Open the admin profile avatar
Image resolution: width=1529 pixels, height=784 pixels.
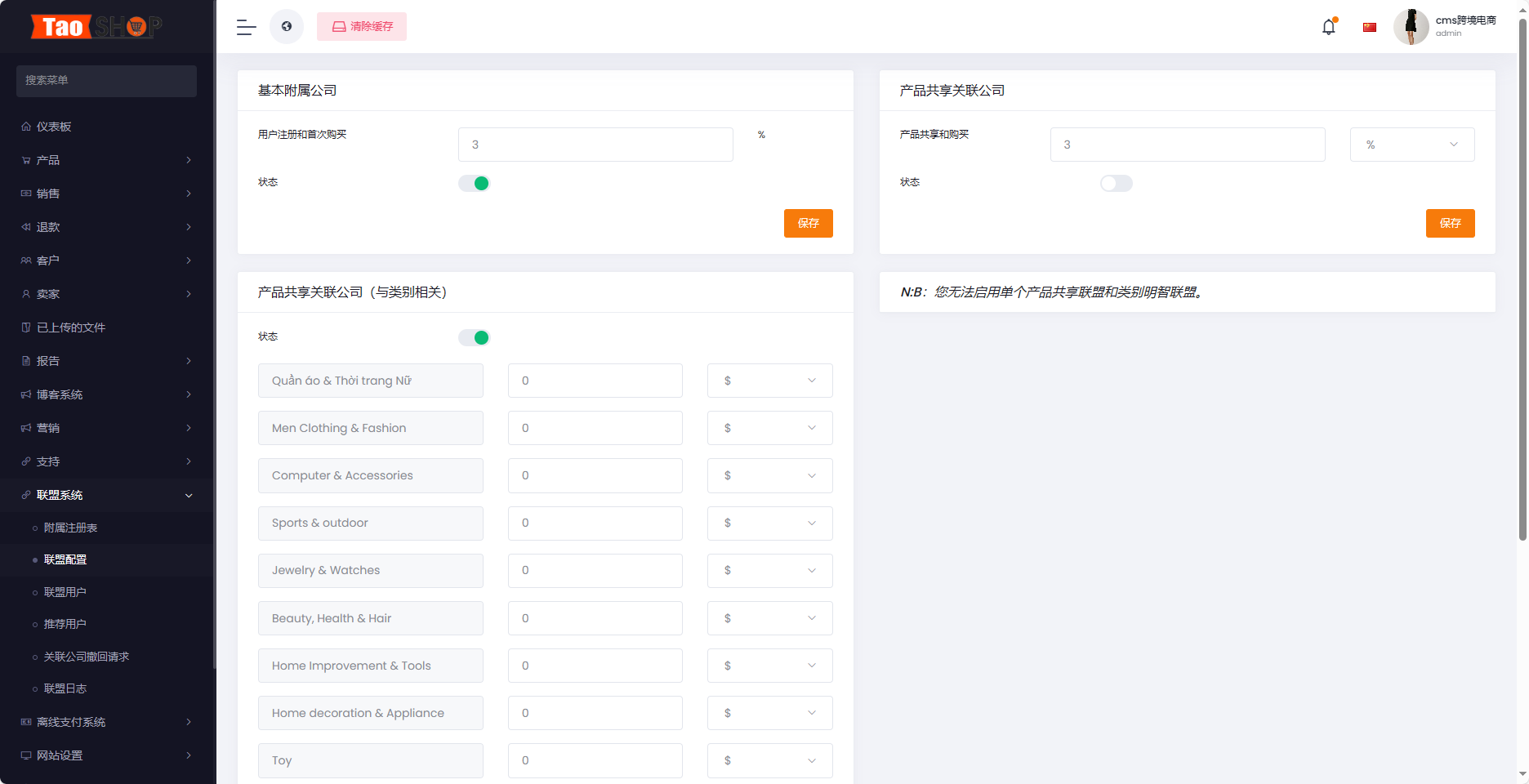1411,27
